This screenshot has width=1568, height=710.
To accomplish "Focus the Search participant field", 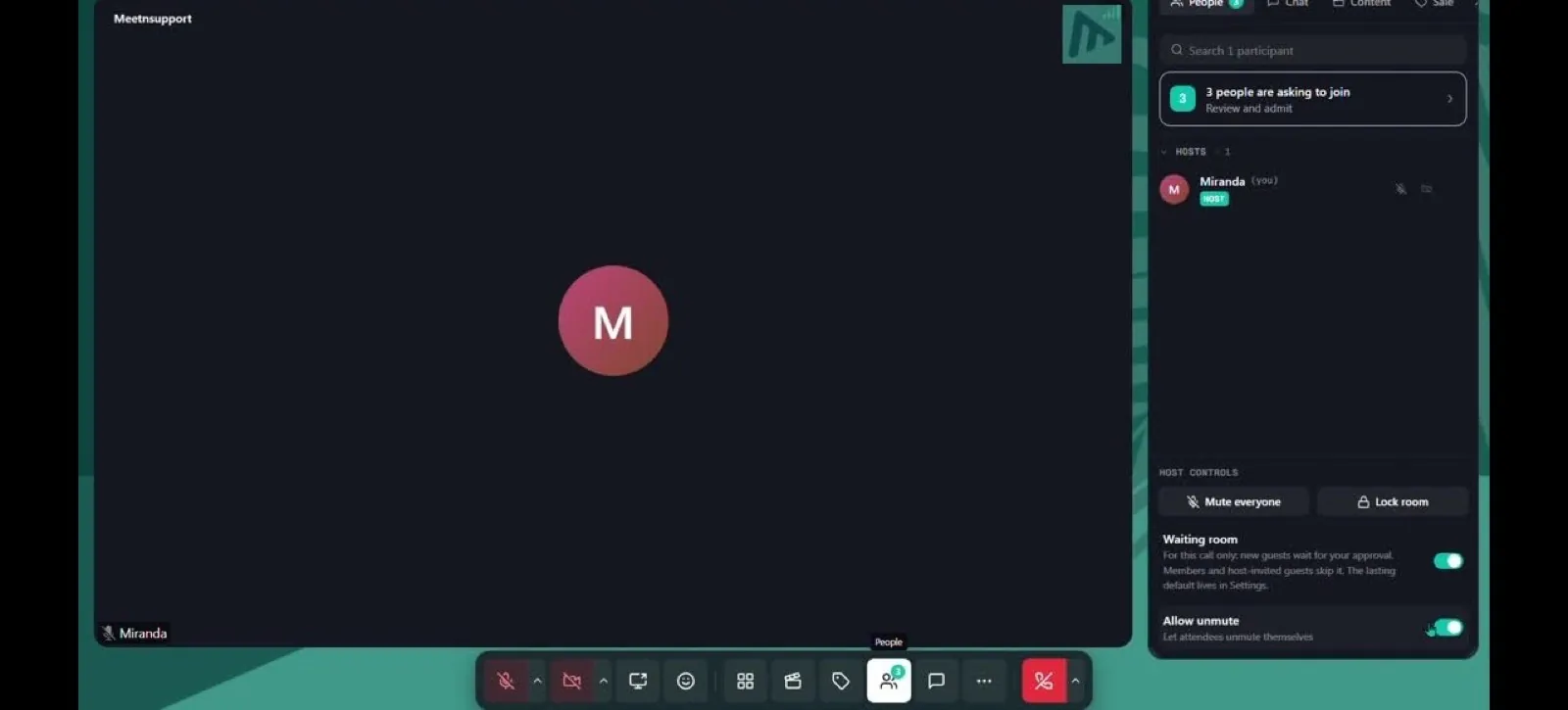I will pyautogui.click(x=1313, y=50).
